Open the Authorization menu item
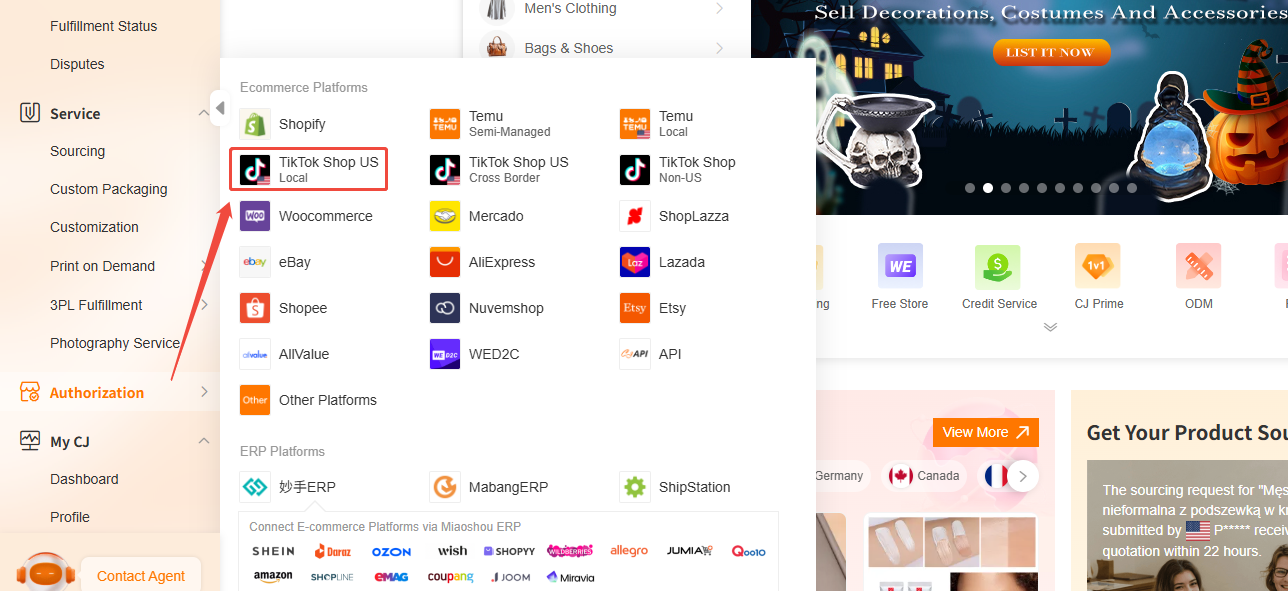The image size is (1288, 591). (x=97, y=392)
